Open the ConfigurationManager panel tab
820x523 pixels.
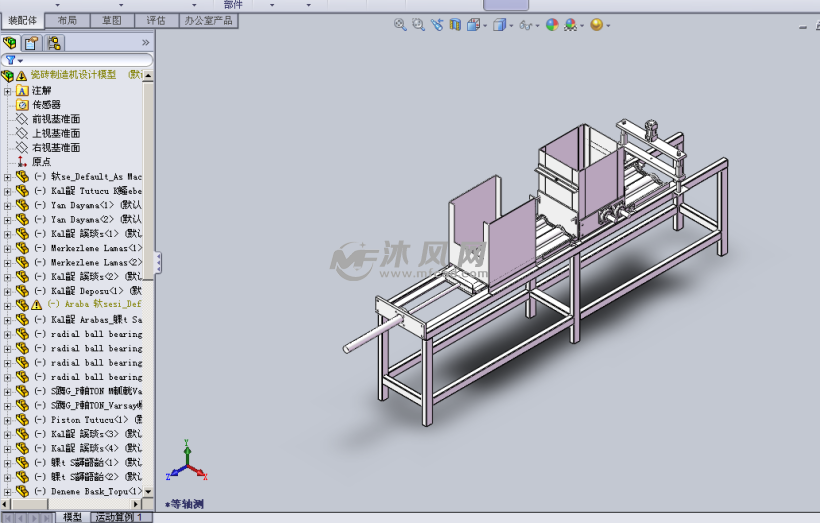pyautogui.click(x=53, y=43)
